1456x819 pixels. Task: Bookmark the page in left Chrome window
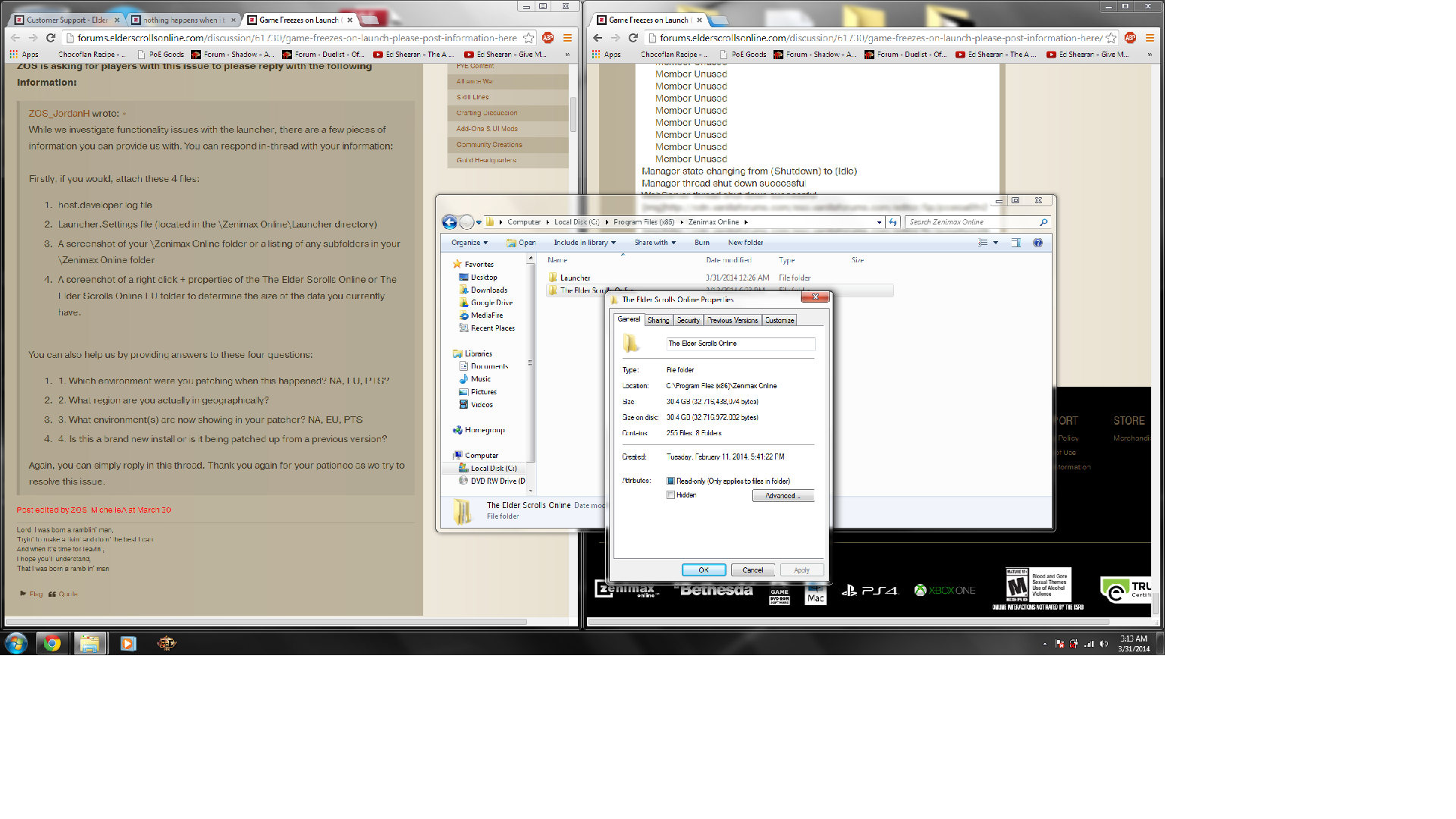tap(529, 38)
